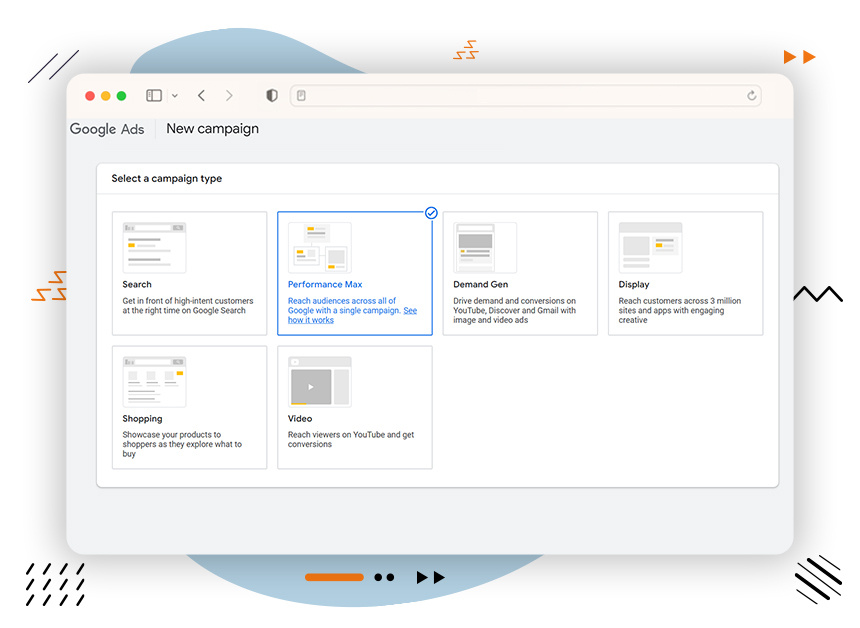Viewport: 860px width, 628px height.
Task: Toggle the browser sidebar icon
Action: pos(152,95)
